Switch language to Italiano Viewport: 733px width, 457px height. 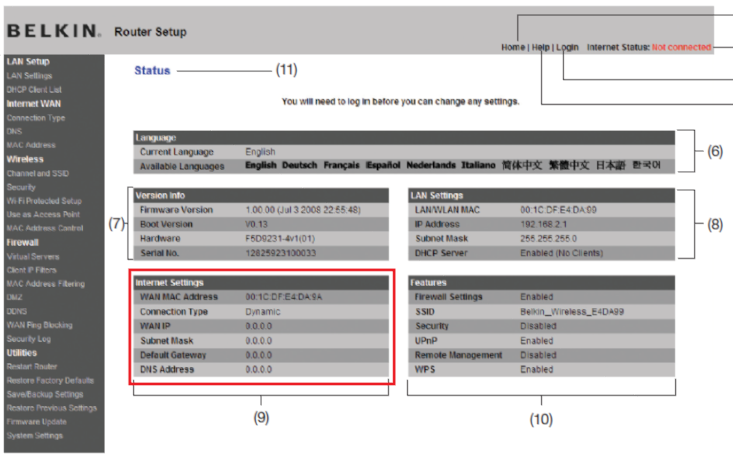coord(478,165)
